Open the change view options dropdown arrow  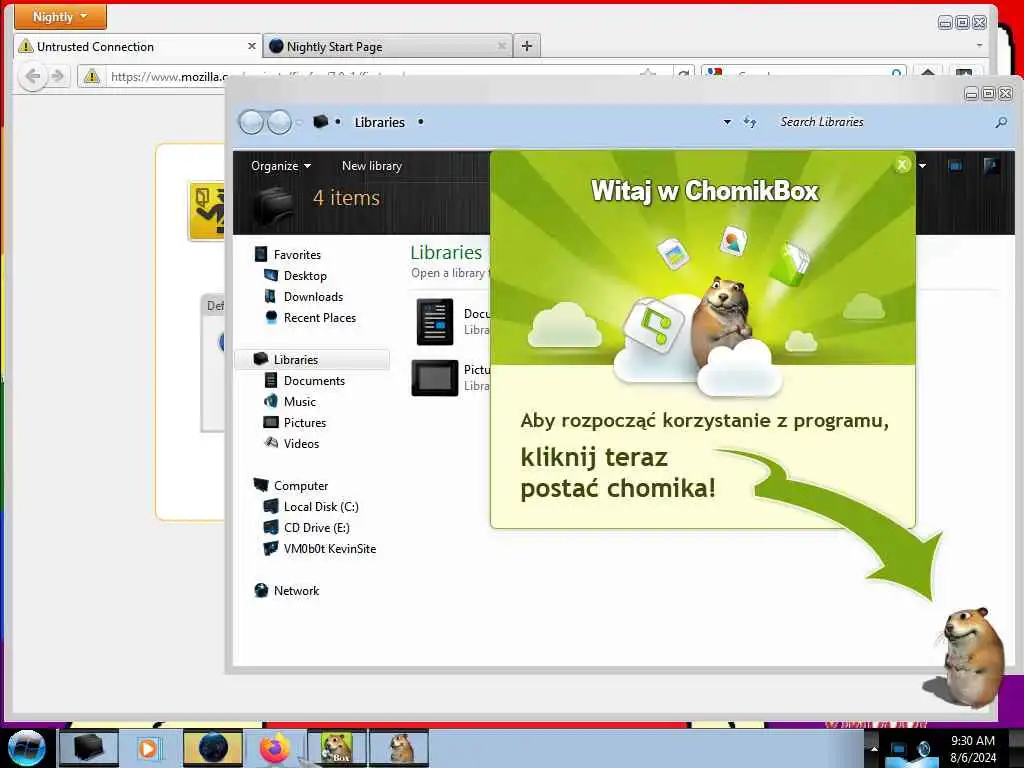pos(922,166)
